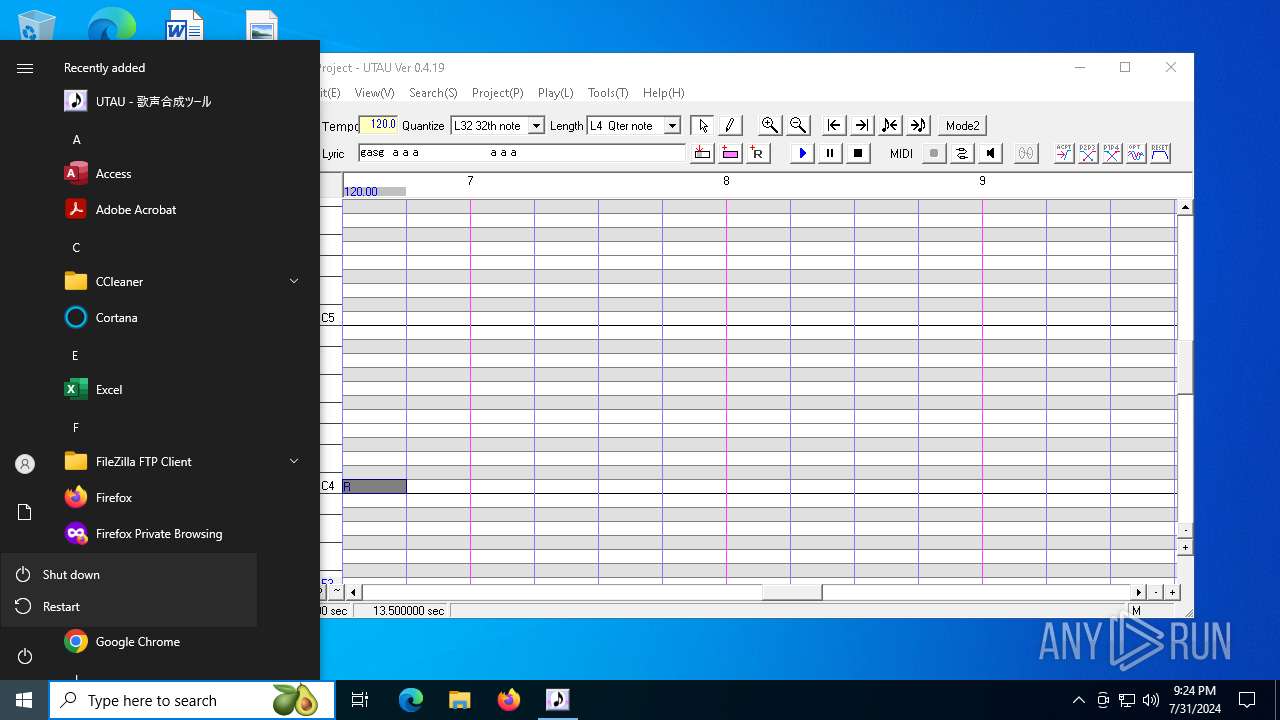Zoom out with the magnifier minus icon

797,125
